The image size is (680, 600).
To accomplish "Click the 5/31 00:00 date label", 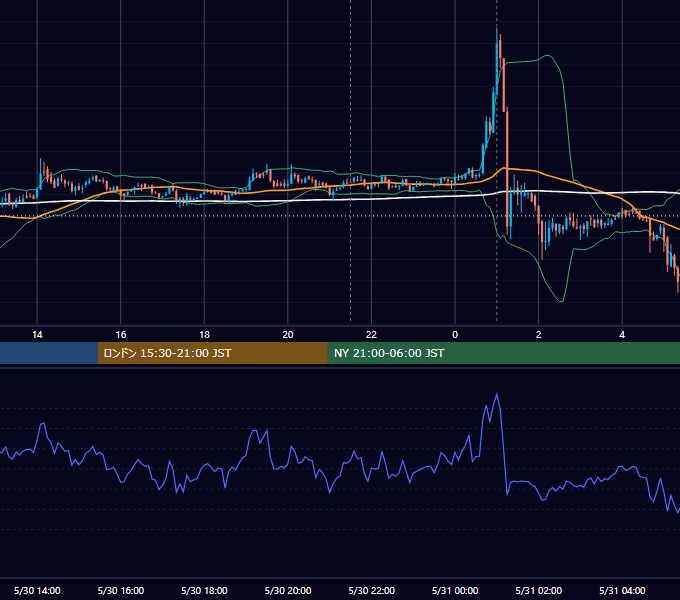I will (455, 590).
